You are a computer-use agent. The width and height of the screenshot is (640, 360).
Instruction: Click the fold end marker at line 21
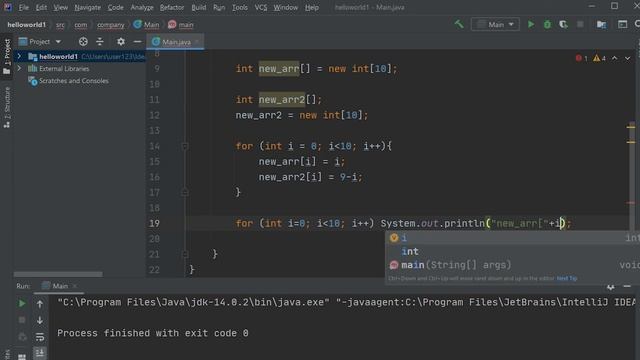[185, 254]
